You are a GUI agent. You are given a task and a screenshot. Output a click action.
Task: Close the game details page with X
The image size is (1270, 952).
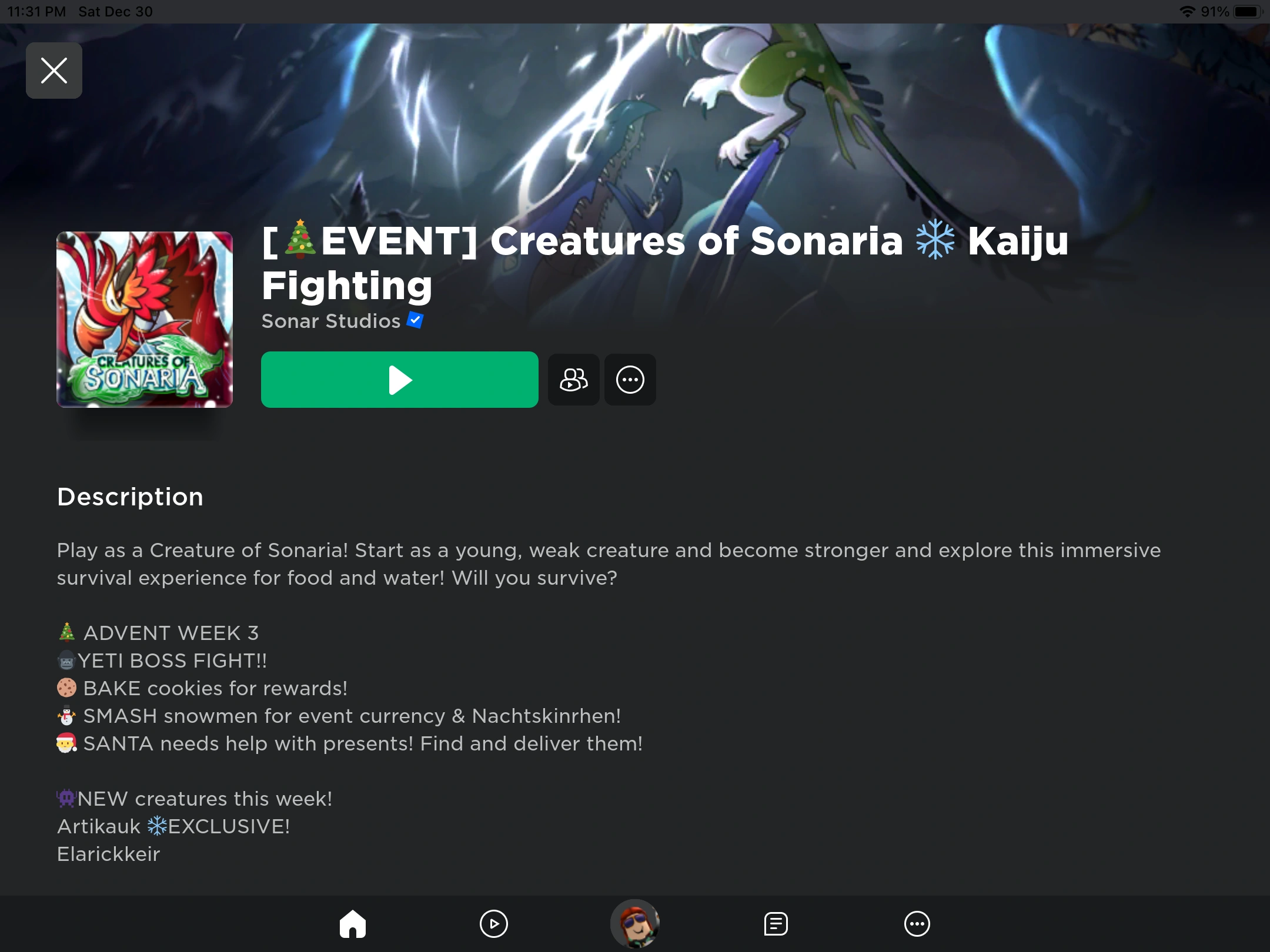tap(54, 71)
